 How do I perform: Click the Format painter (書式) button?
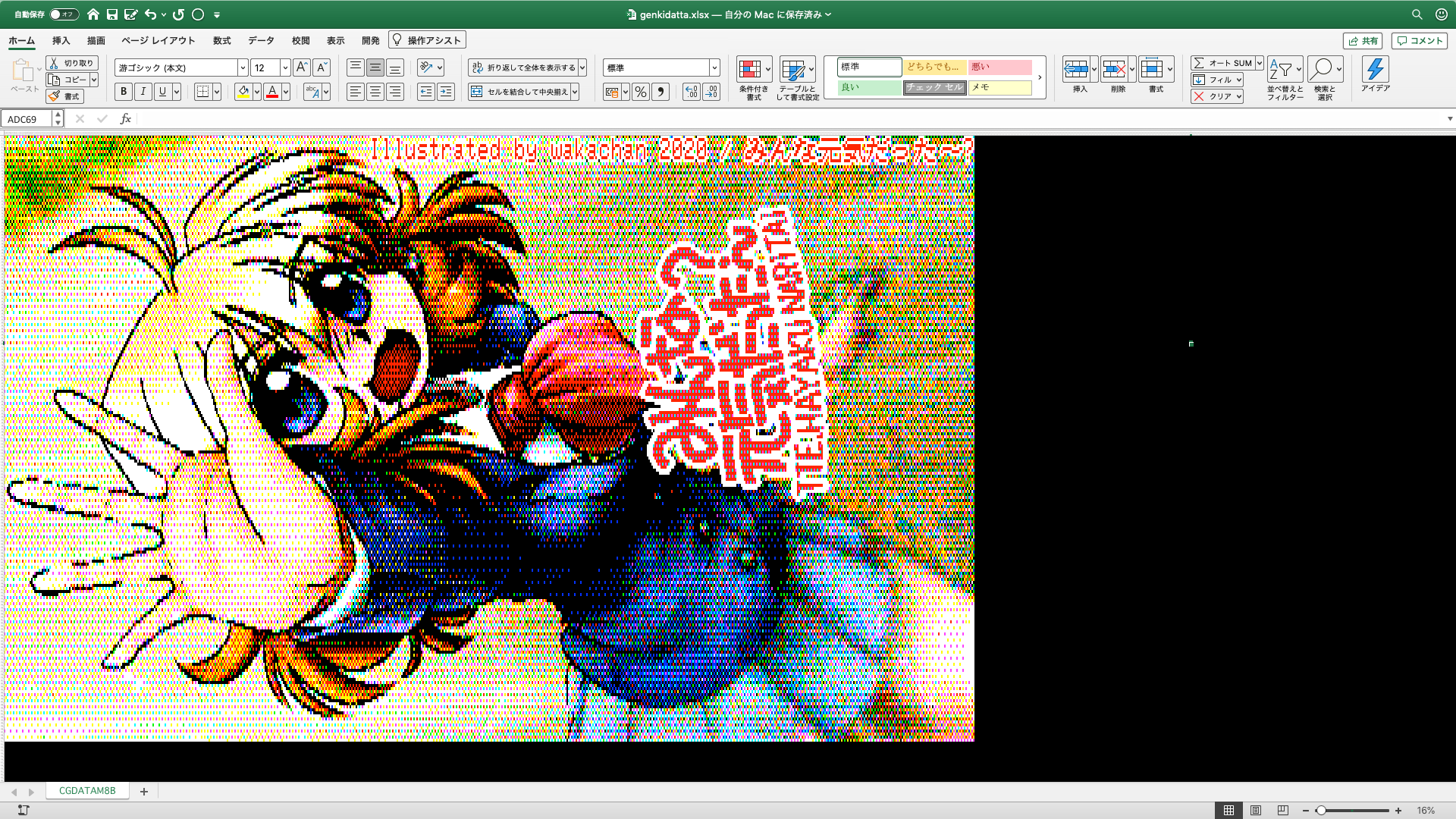[64, 96]
